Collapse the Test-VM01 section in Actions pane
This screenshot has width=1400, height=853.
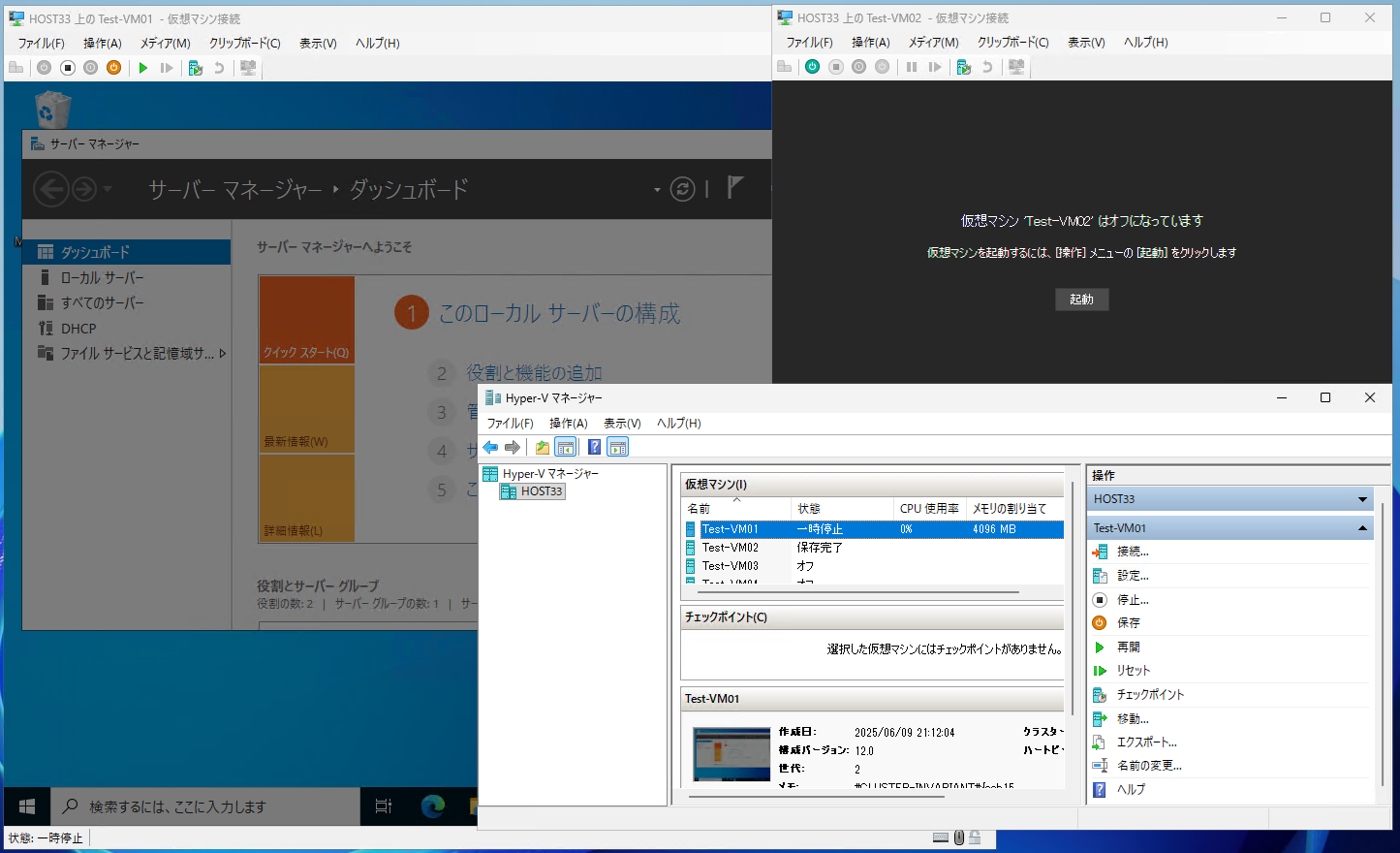[1362, 528]
